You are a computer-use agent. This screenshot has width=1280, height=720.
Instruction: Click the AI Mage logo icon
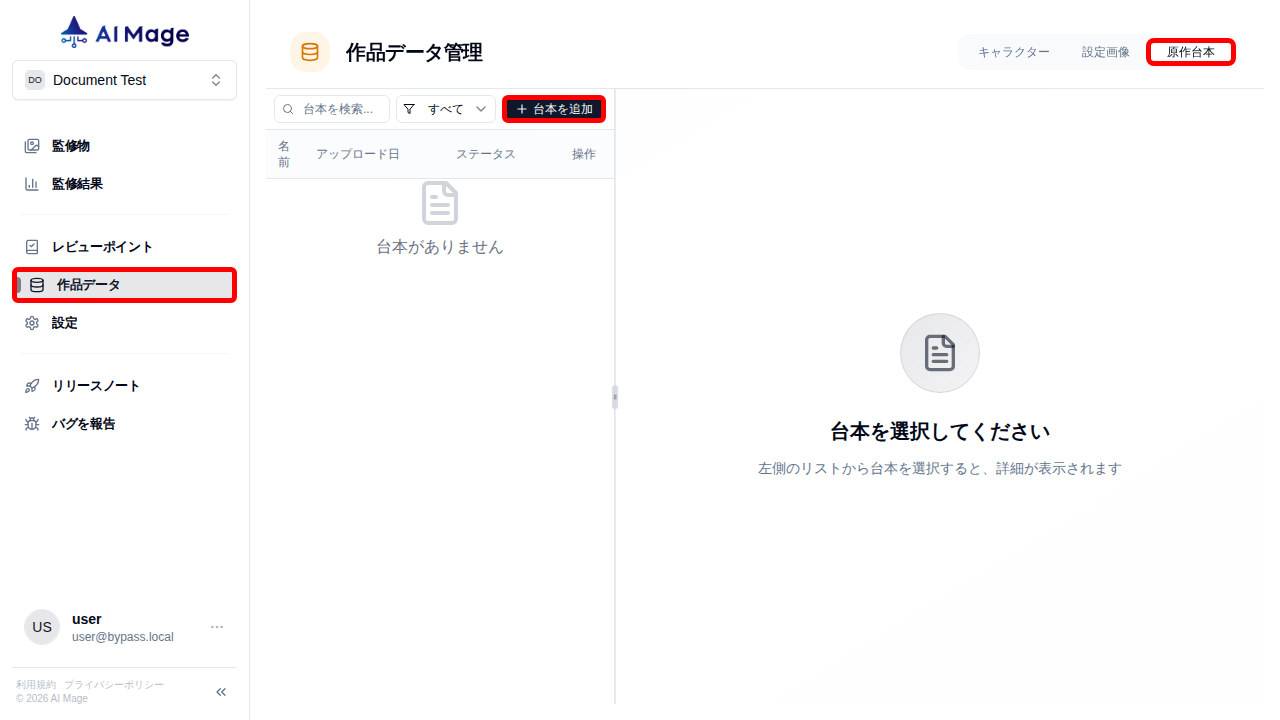74,31
